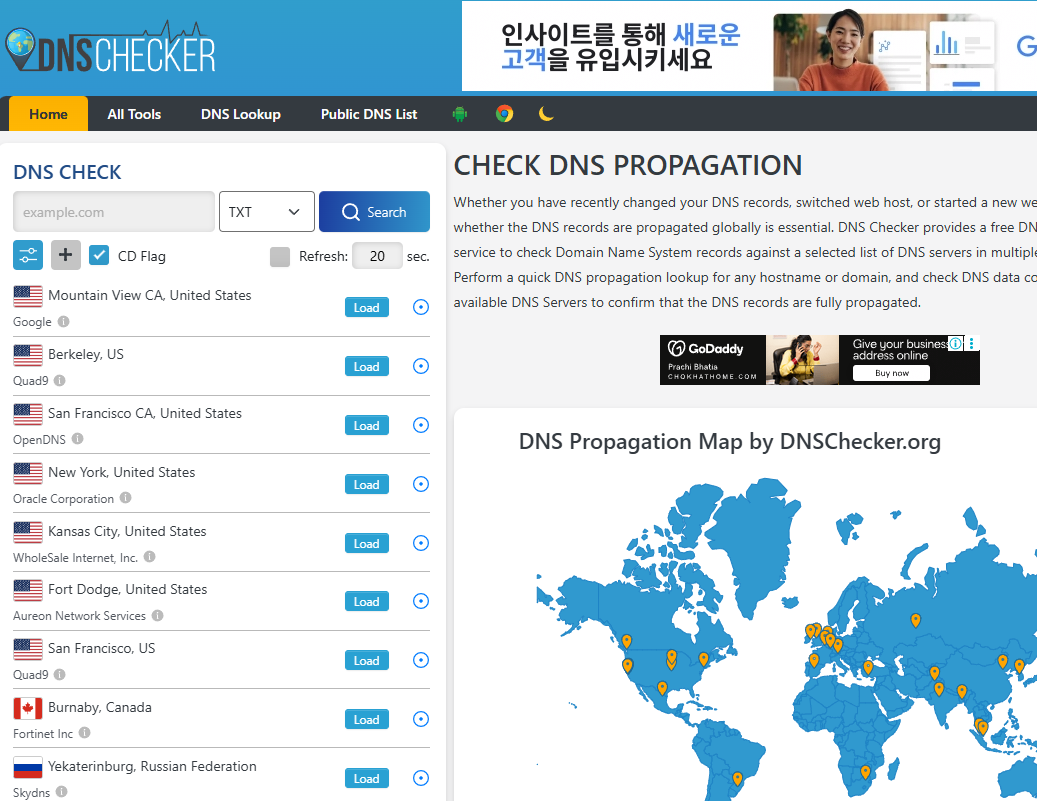Image resolution: width=1037 pixels, height=801 pixels.
Task: Click the target icon for the Burnaby row
Action: [x=421, y=719]
